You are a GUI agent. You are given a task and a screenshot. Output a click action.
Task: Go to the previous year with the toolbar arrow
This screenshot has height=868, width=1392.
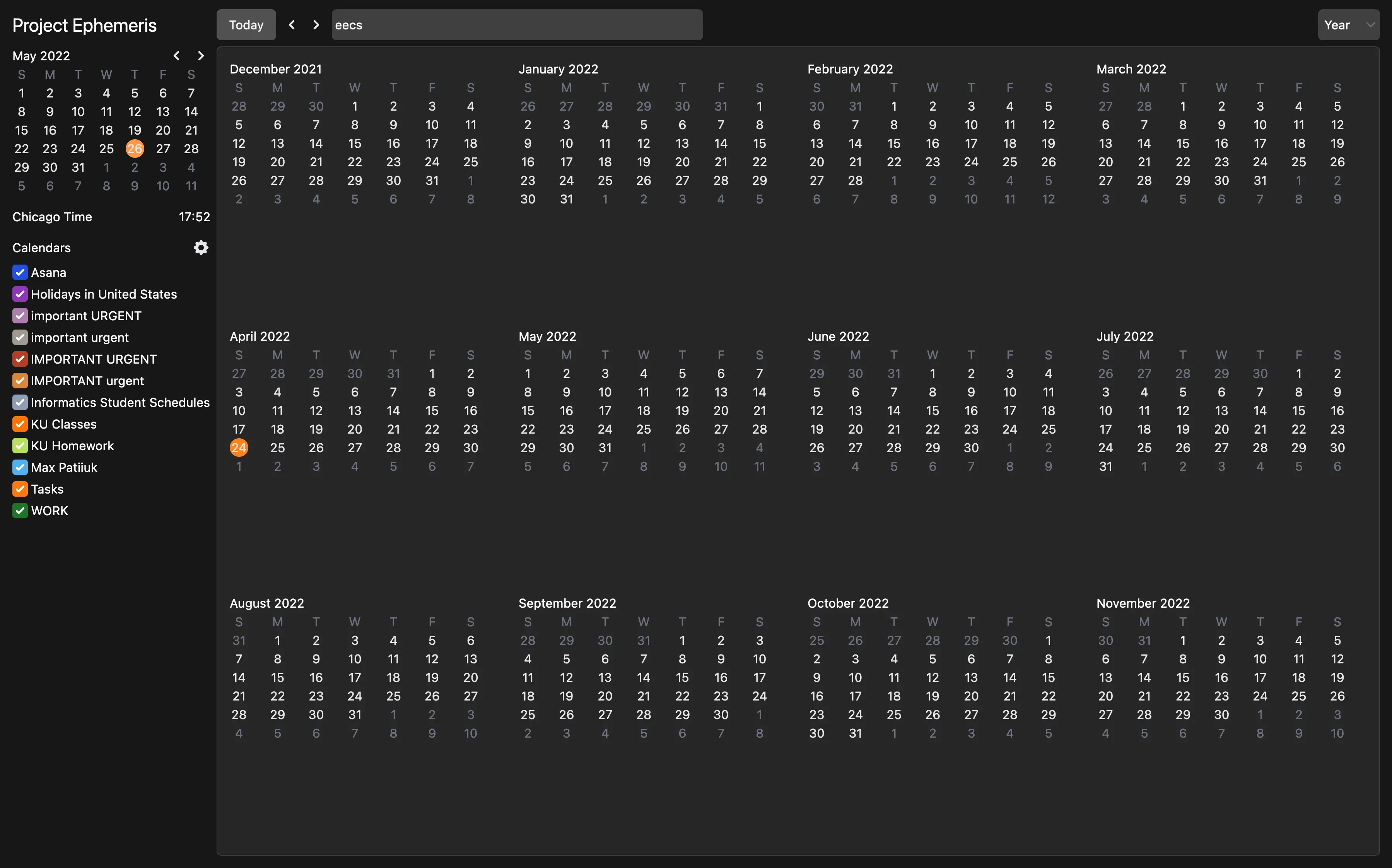pyautogui.click(x=292, y=25)
